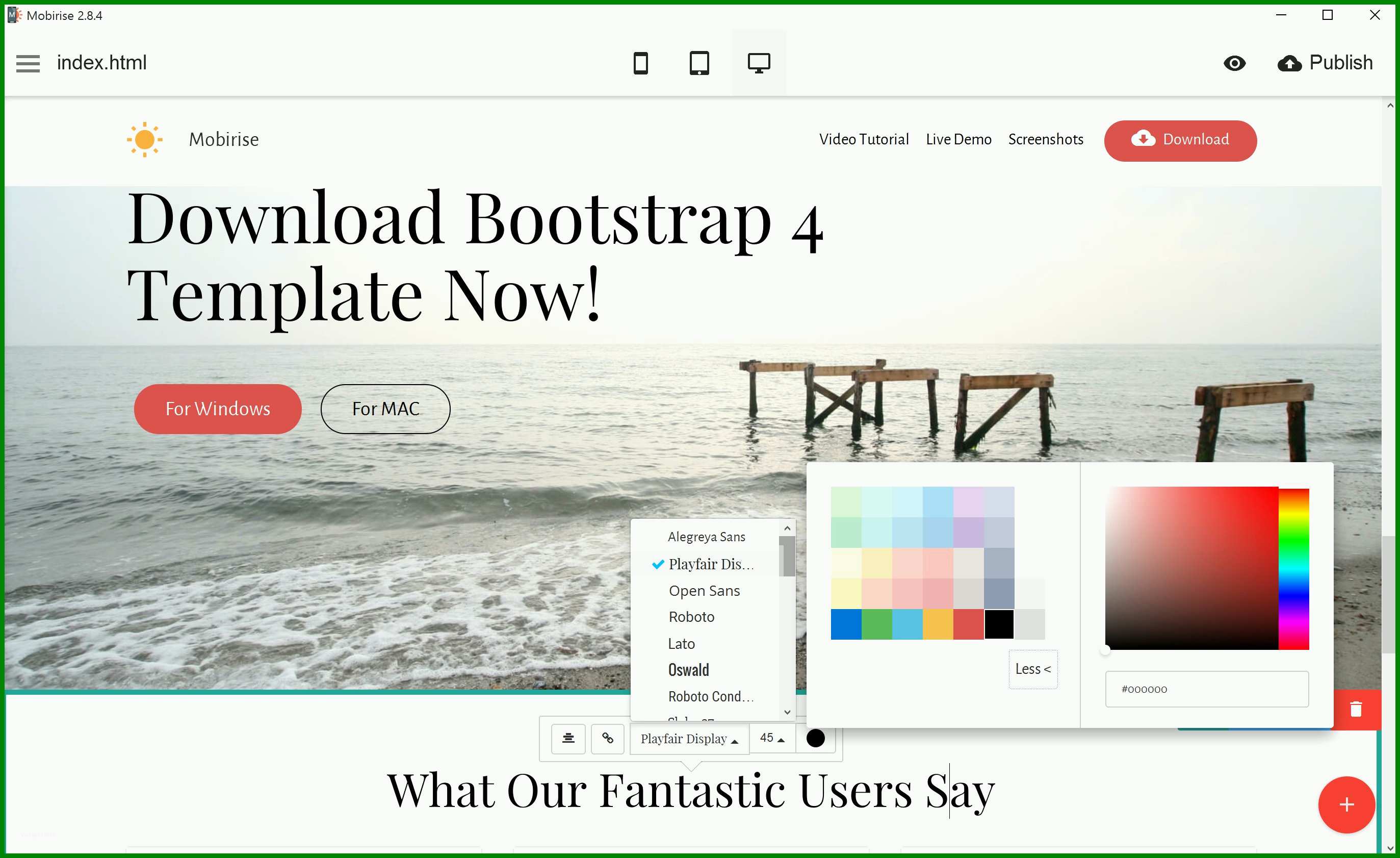1400x858 pixels.
Task: Click the sun logo icon
Action: coord(144,139)
